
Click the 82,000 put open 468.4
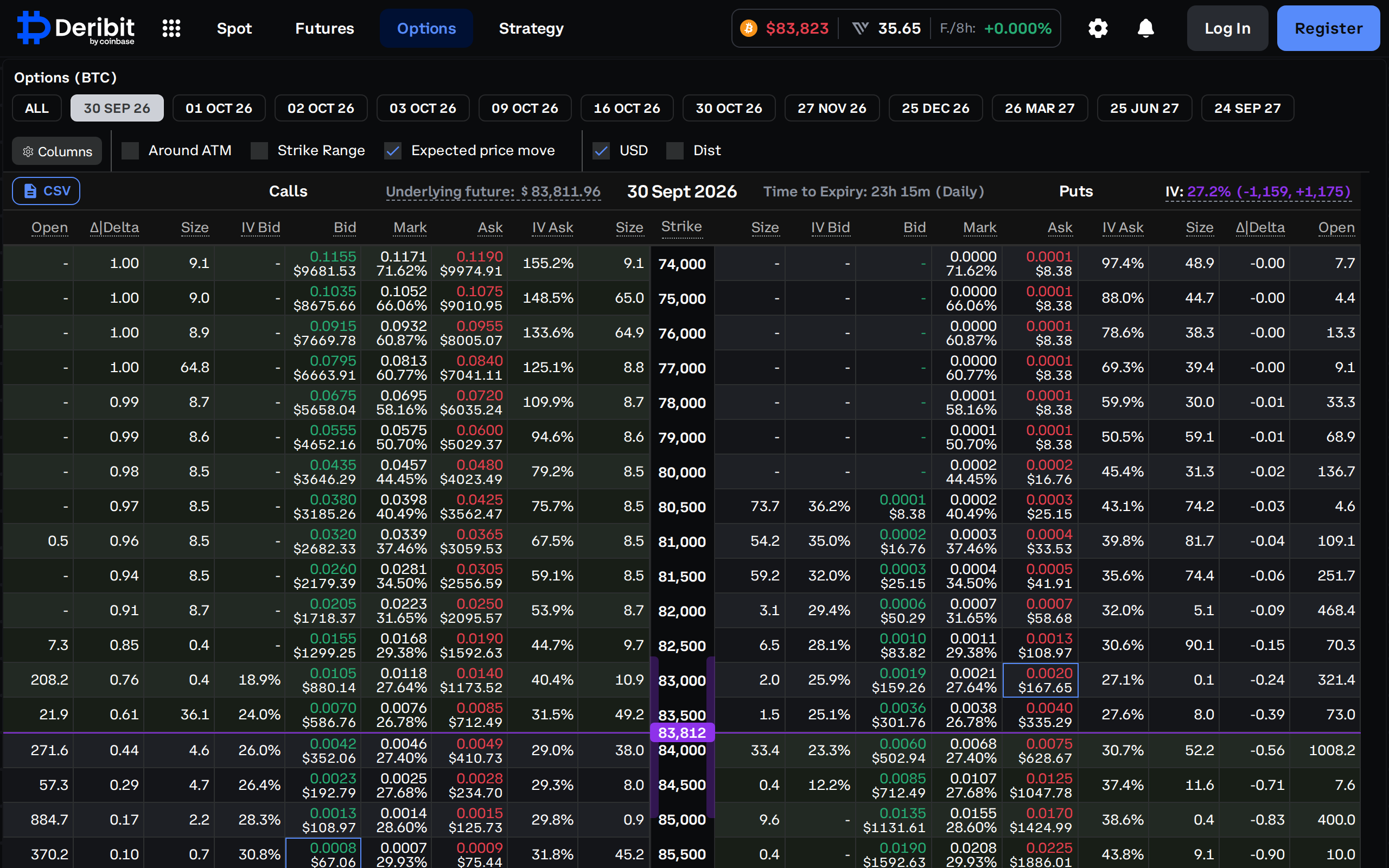1336,610
